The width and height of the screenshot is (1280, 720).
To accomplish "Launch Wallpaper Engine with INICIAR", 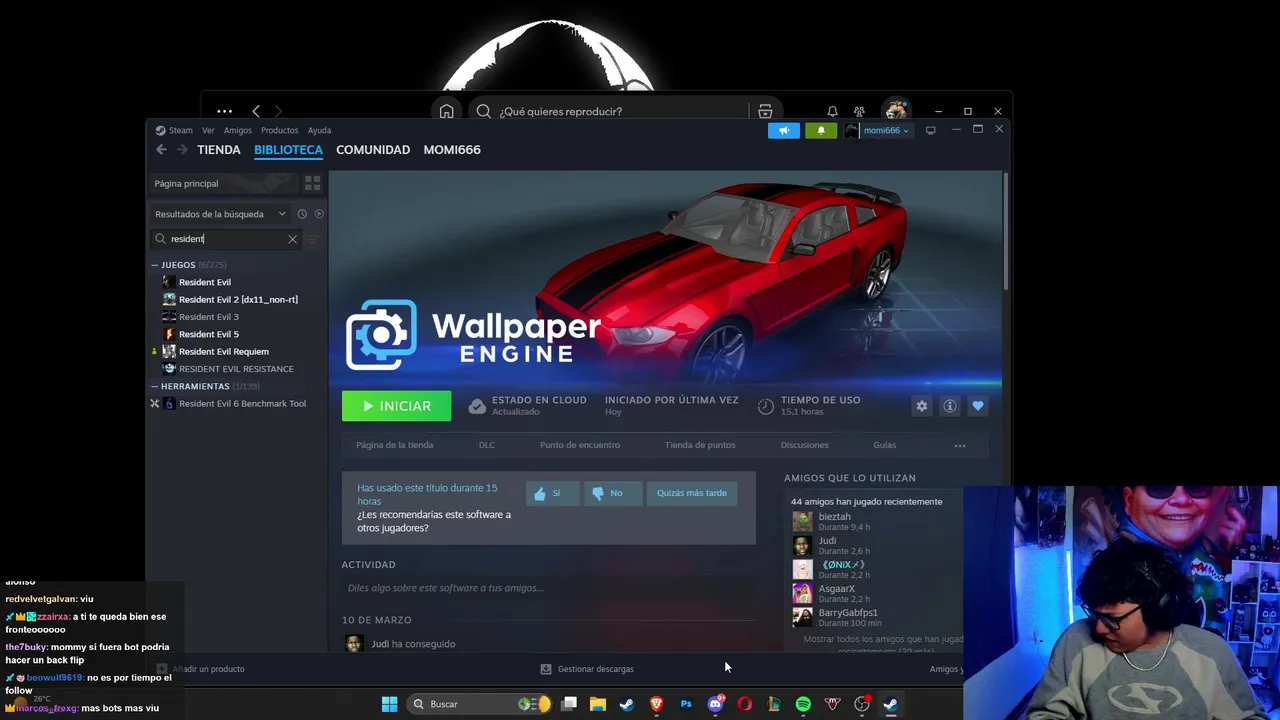I will [396, 406].
